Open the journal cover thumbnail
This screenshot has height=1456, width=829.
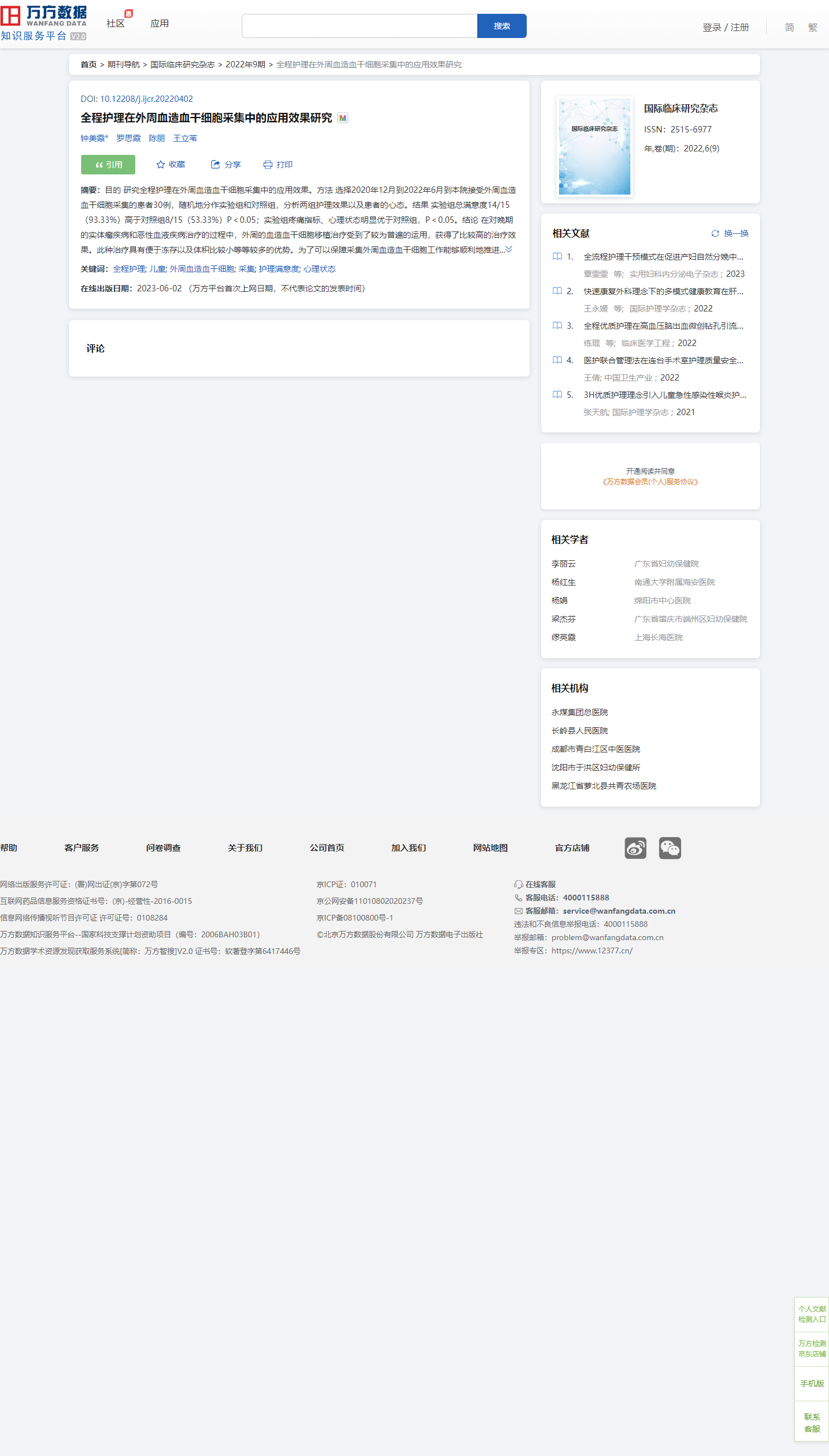(x=595, y=146)
